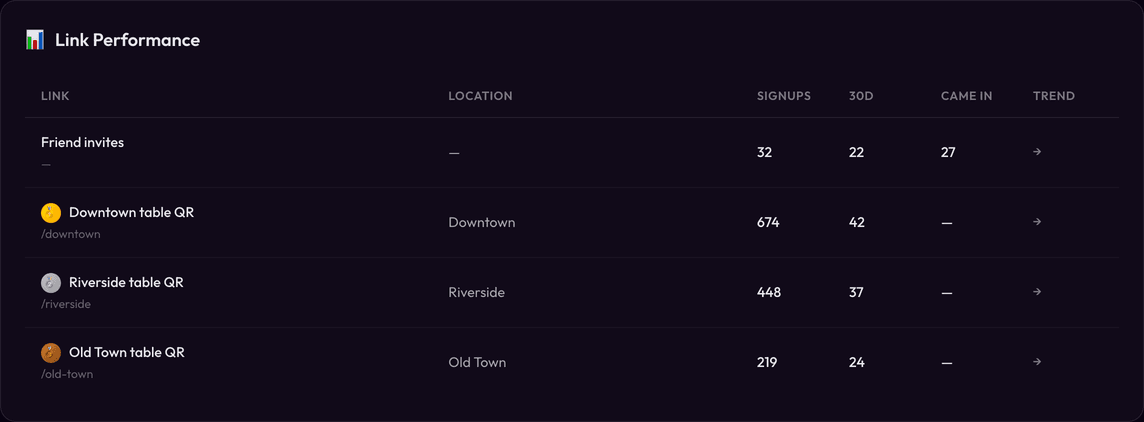Image resolution: width=1144 pixels, height=422 pixels.
Task: Click the CAME IN column header
Action: [966, 96]
